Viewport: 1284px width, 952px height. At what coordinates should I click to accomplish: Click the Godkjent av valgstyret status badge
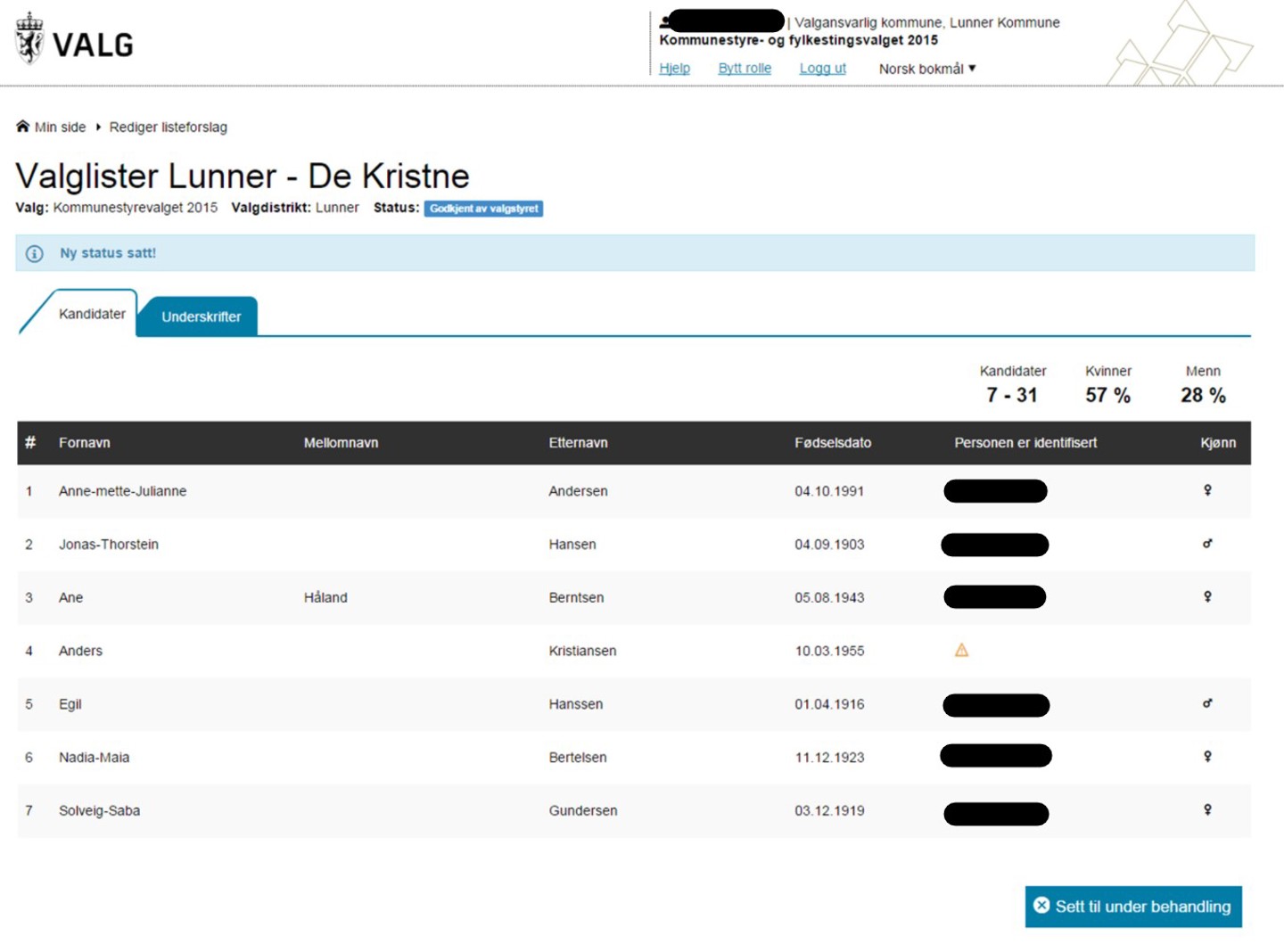click(483, 209)
